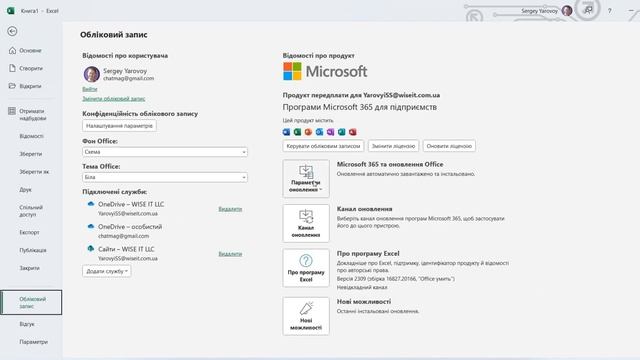Open help with the question mark icon
The height and width of the screenshot is (360, 640).
[x=609, y=11]
